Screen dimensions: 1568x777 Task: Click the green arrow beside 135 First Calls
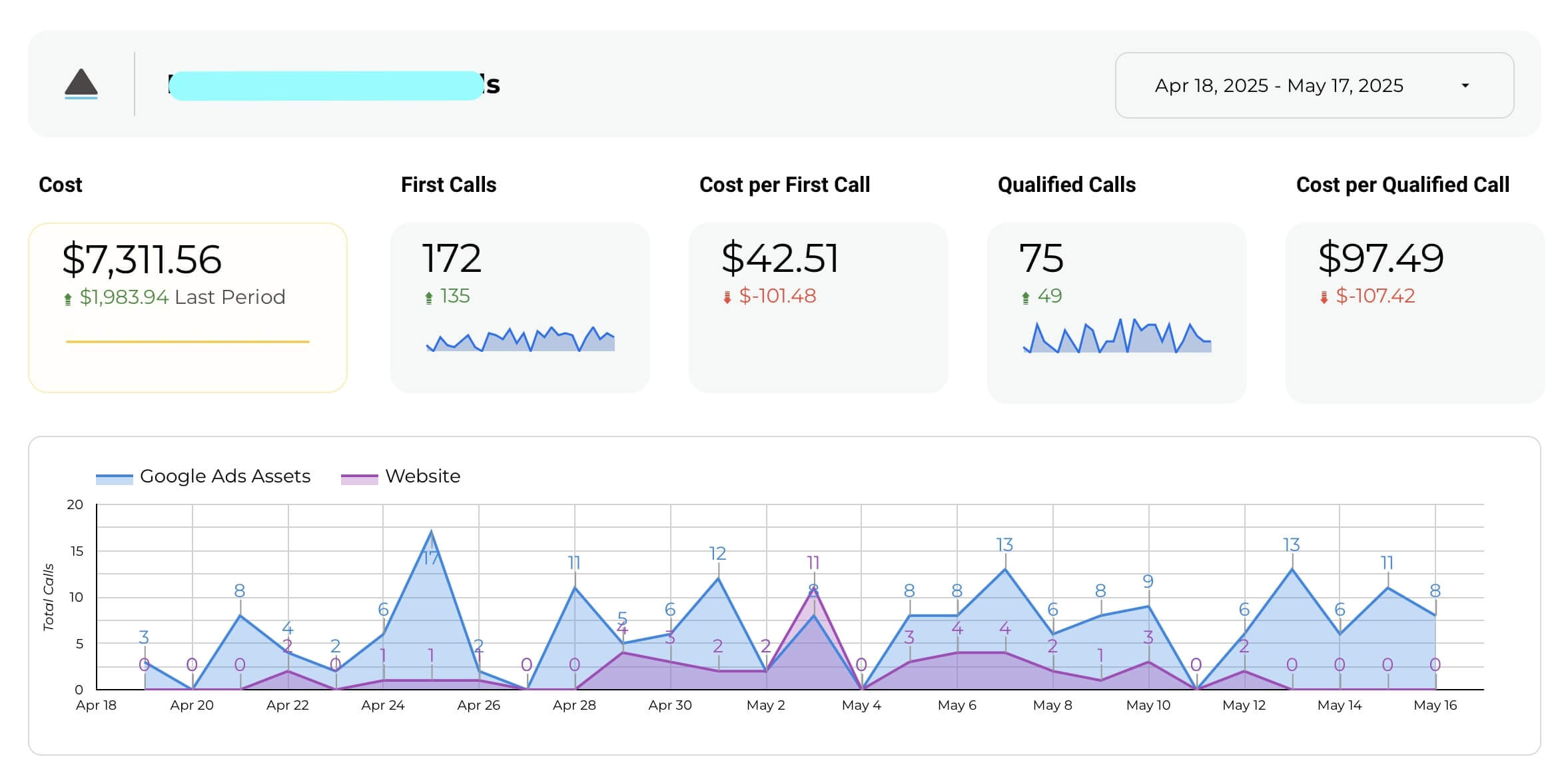click(429, 298)
